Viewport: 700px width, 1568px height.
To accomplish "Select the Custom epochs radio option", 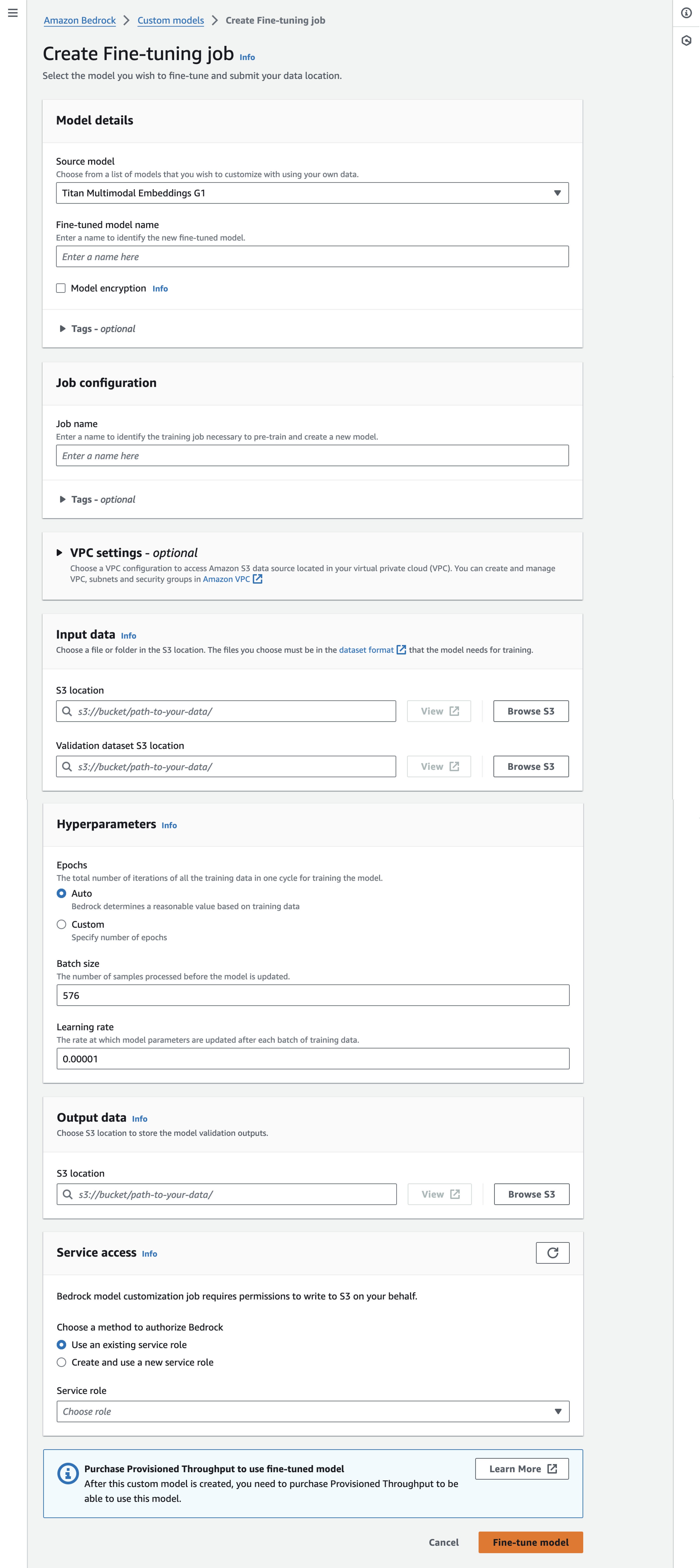I will (61, 924).
